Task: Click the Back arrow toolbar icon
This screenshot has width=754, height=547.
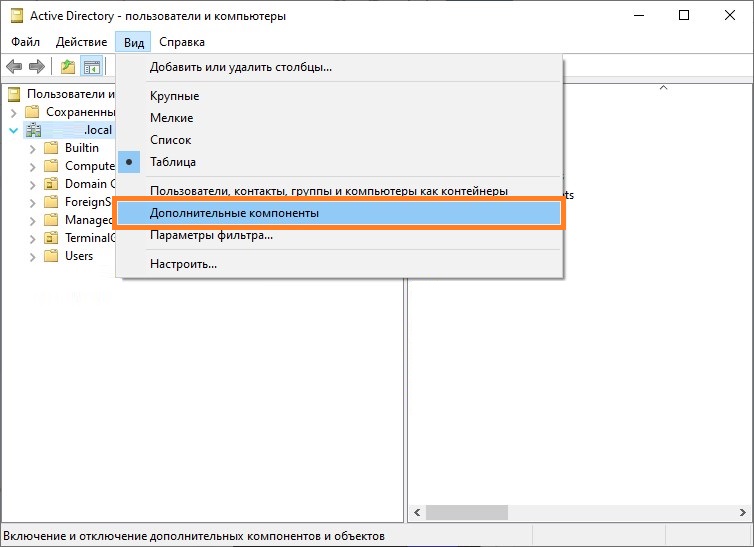Action: point(14,67)
